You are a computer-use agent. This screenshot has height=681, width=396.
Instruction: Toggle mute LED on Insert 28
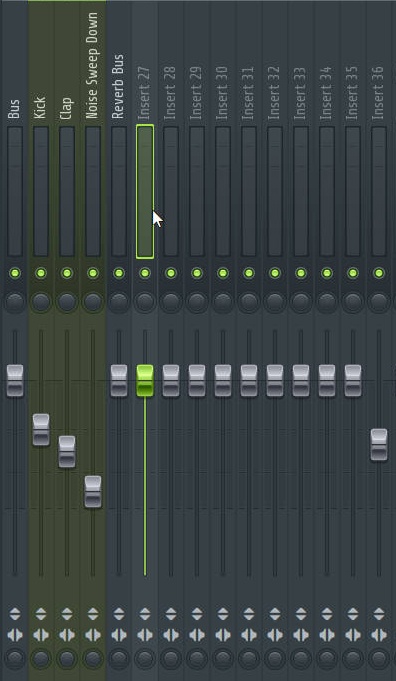pyautogui.click(x=171, y=273)
